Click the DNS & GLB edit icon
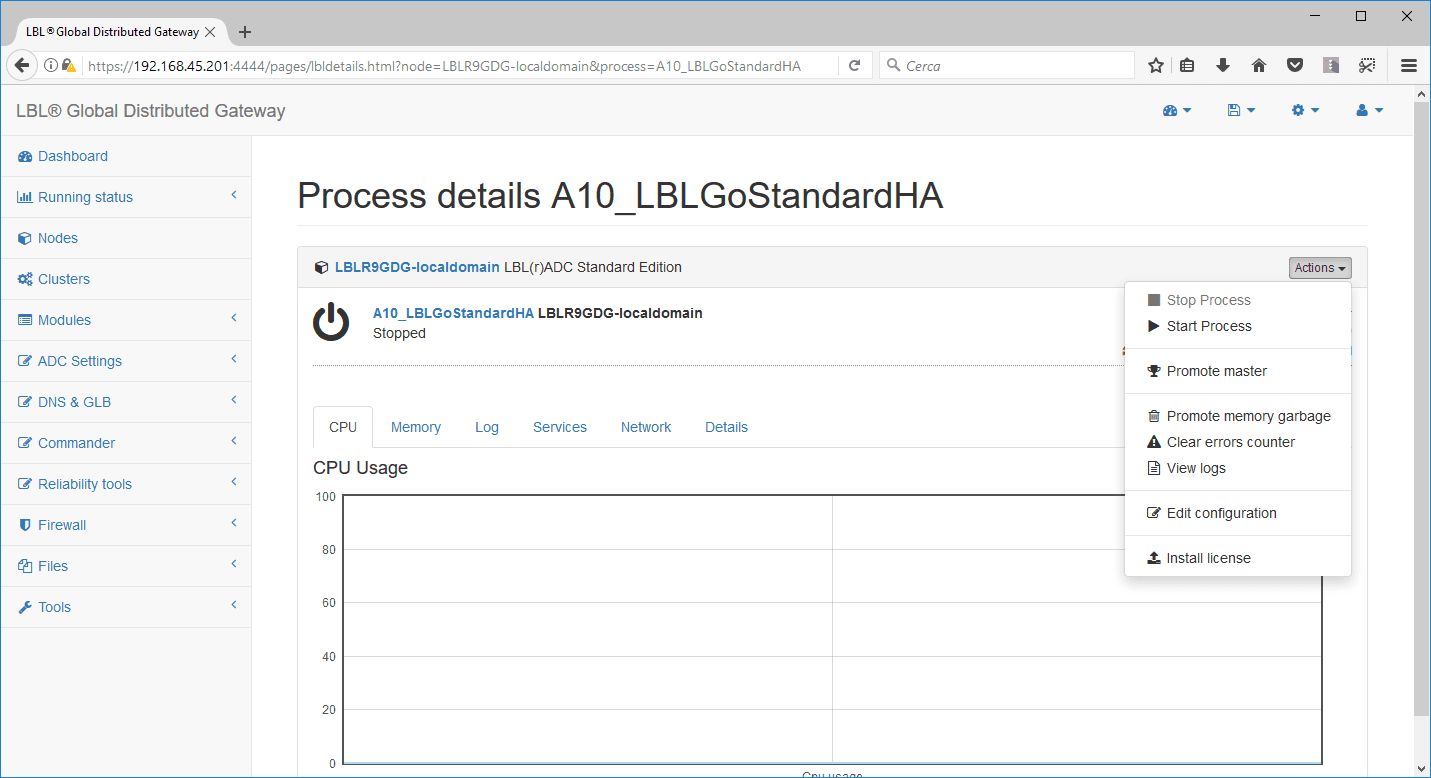1431x778 pixels. tap(25, 403)
